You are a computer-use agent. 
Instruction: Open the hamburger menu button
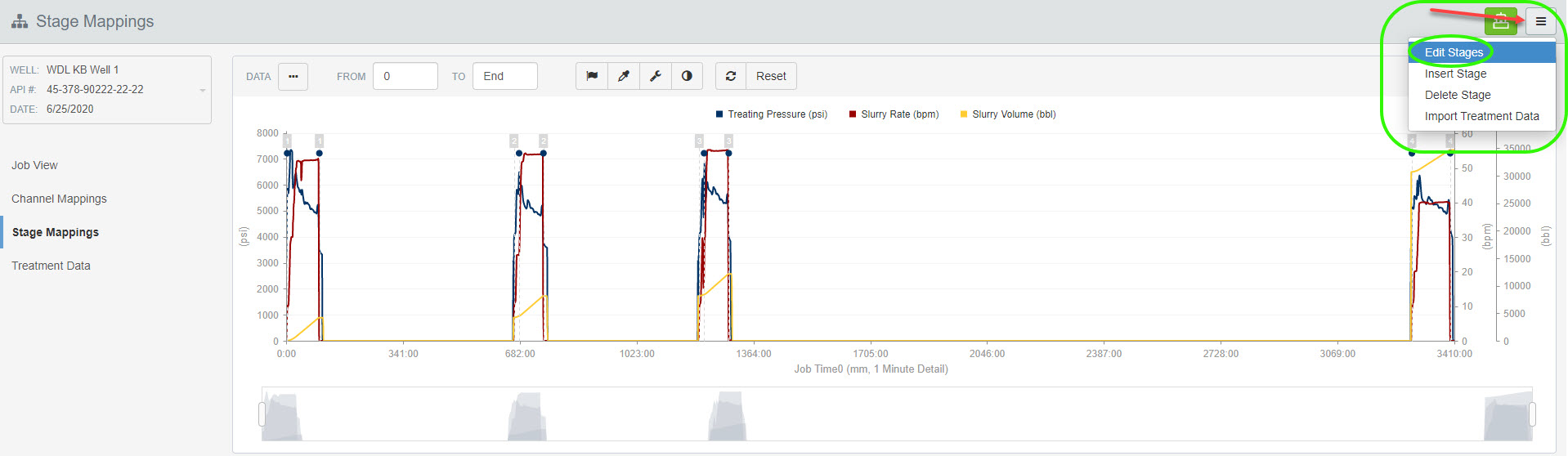[1540, 21]
